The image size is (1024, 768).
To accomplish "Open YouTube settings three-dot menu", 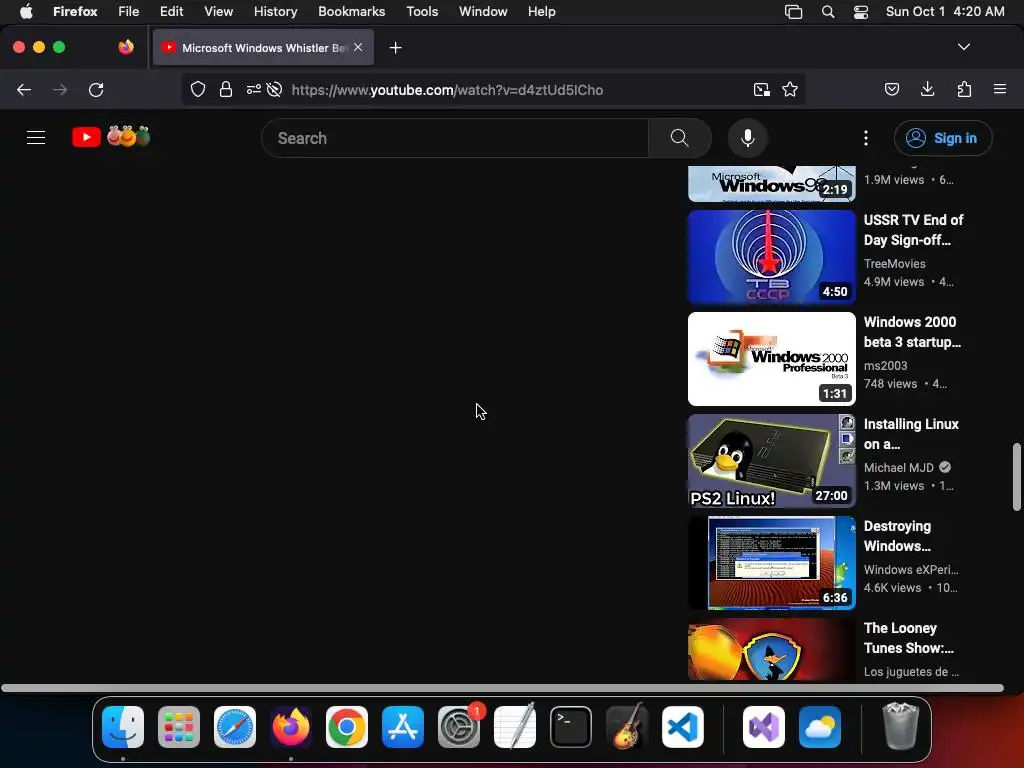I will pyautogui.click(x=865, y=138).
